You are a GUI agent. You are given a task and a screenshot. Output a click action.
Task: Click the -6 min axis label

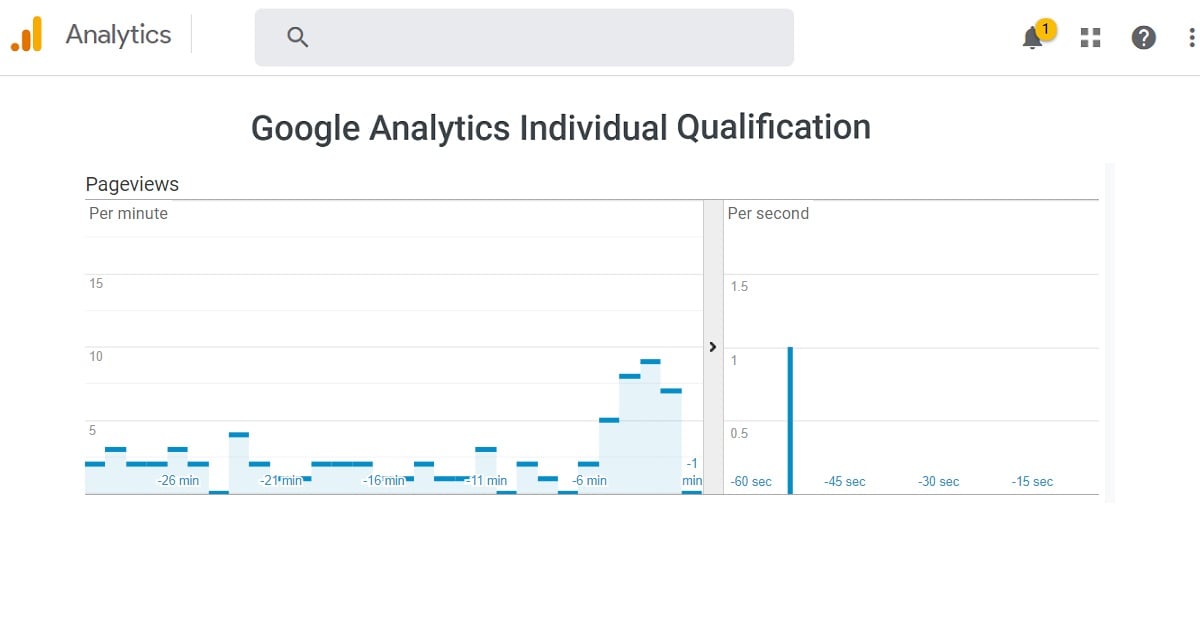tap(589, 481)
